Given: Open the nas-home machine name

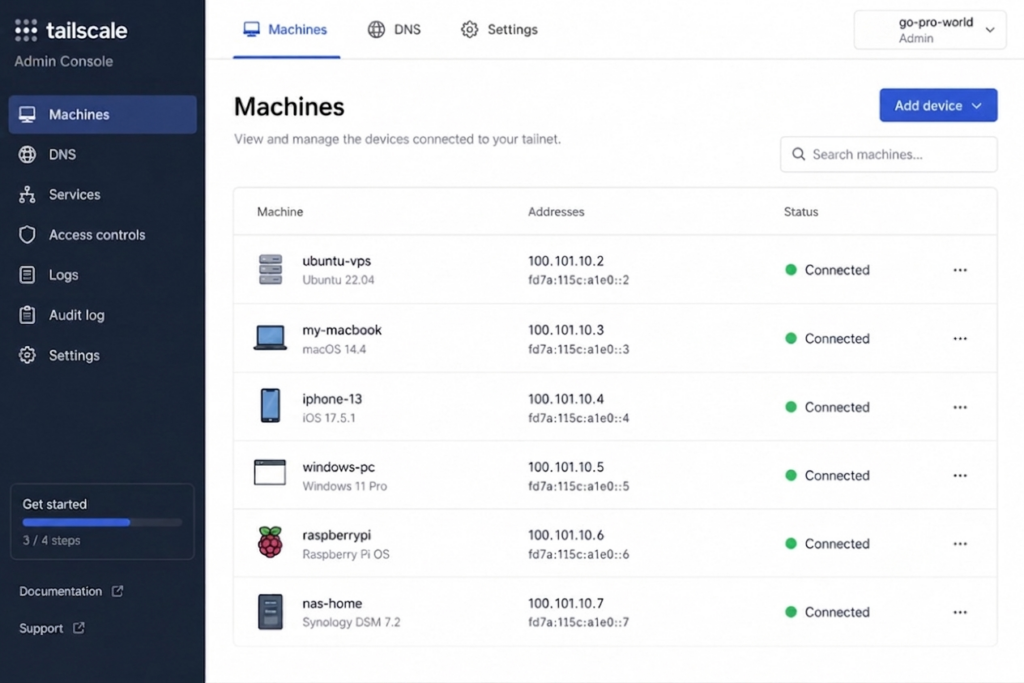Looking at the screenshot, I should 332,603.
